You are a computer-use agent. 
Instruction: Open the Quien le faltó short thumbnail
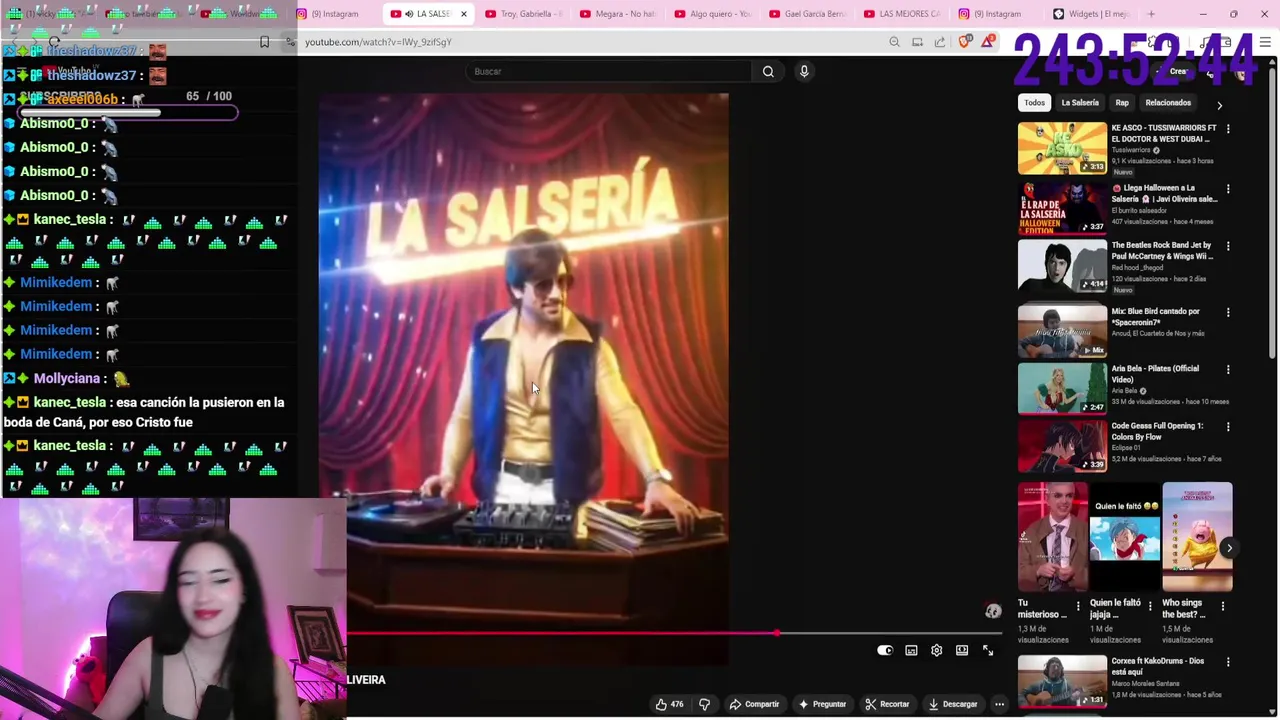coord(1125,537)
